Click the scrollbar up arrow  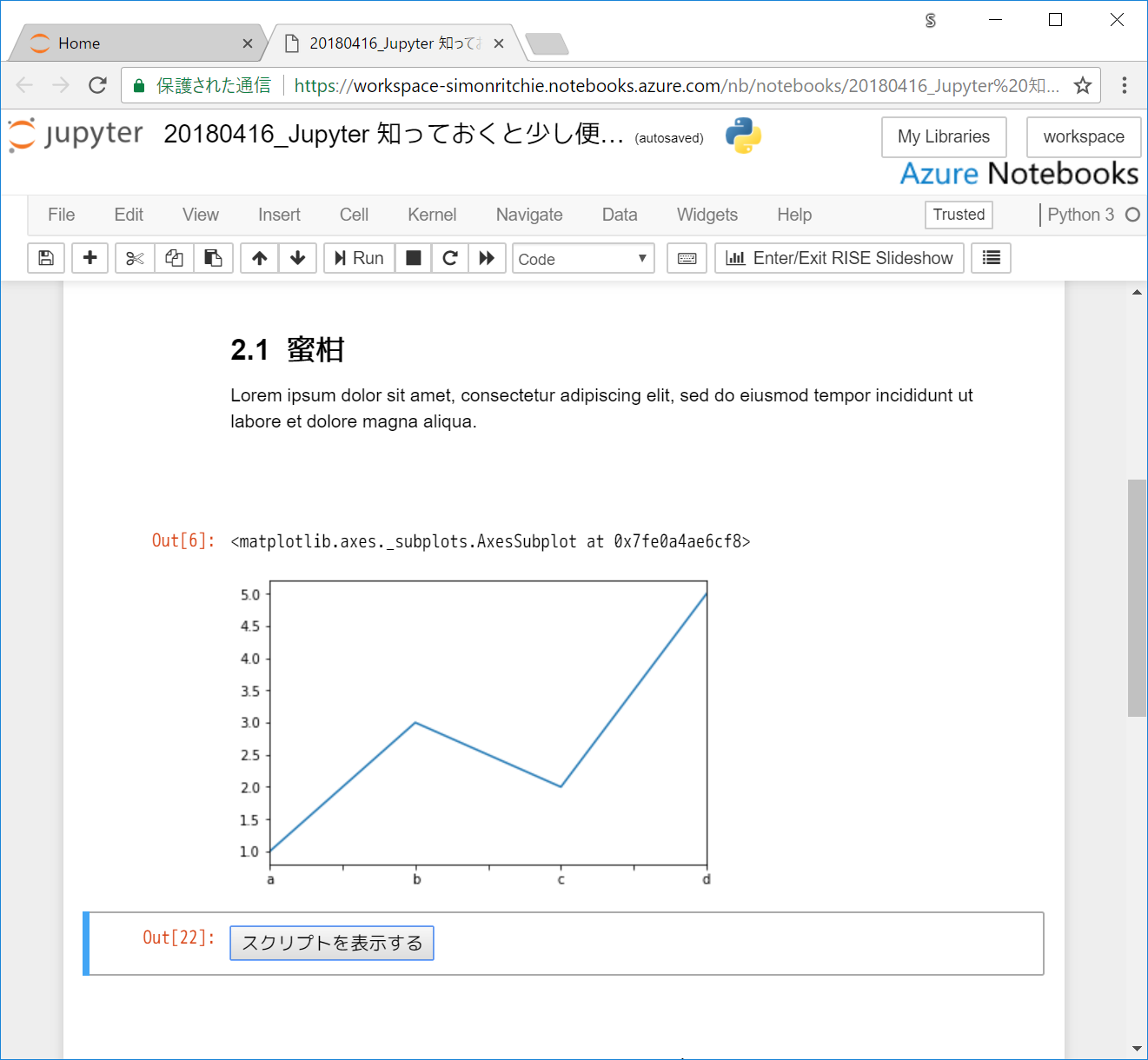pyautogui.click(x=1137, y=293)
